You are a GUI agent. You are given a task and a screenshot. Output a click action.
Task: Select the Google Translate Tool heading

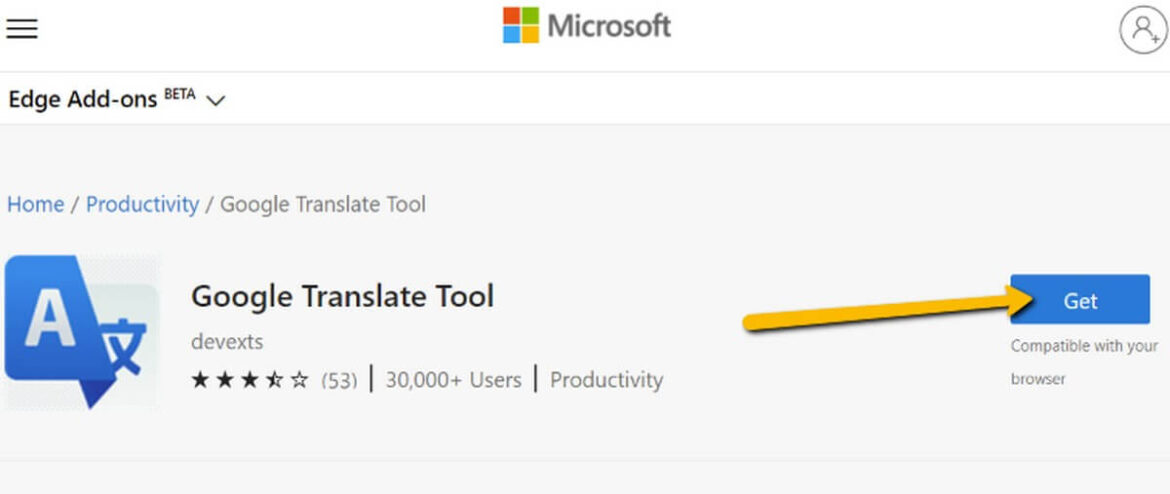pyautogui.click(x=342, y=296)
